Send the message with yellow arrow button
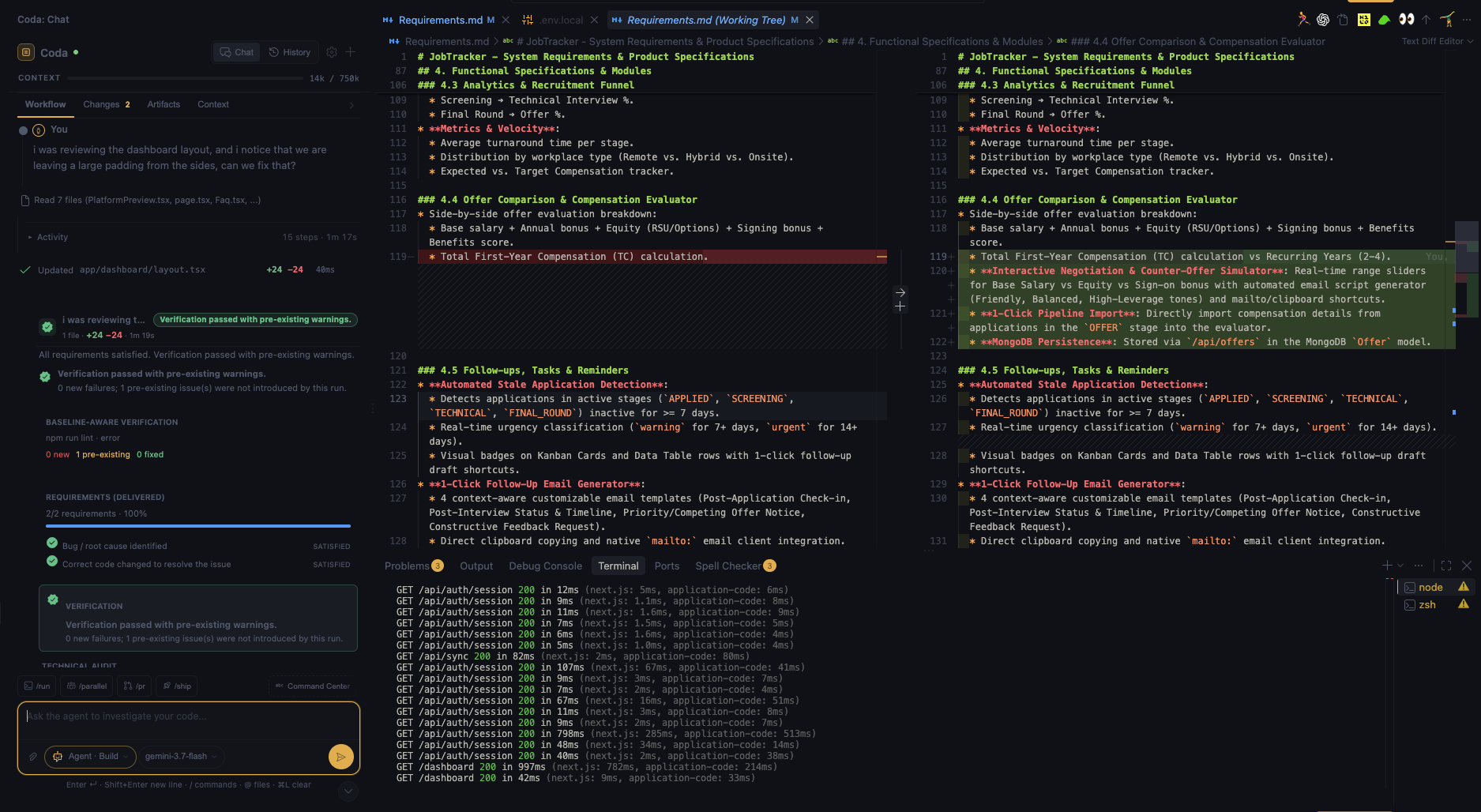The height and width of the screenshot is (812, 1481). [340, 757]
